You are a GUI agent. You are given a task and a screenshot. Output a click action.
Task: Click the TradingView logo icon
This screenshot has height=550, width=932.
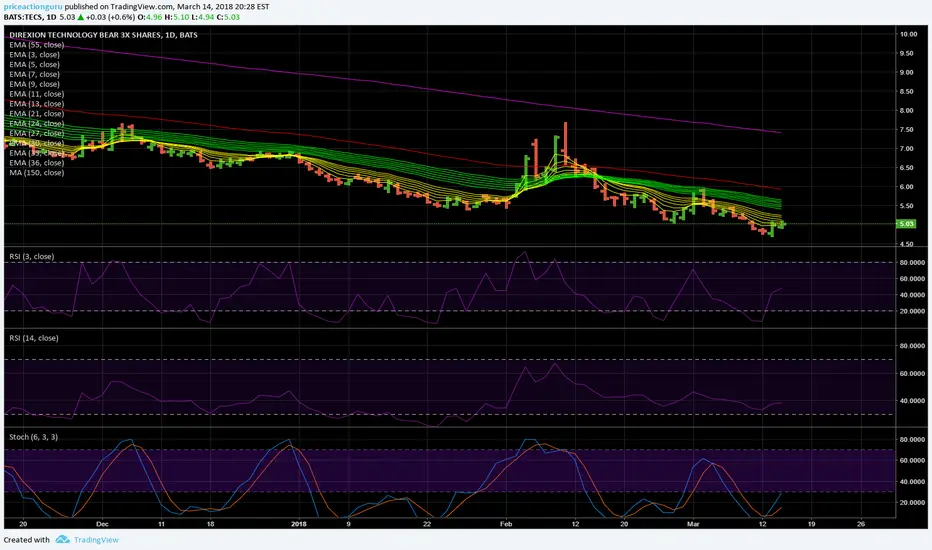(62, 539)
